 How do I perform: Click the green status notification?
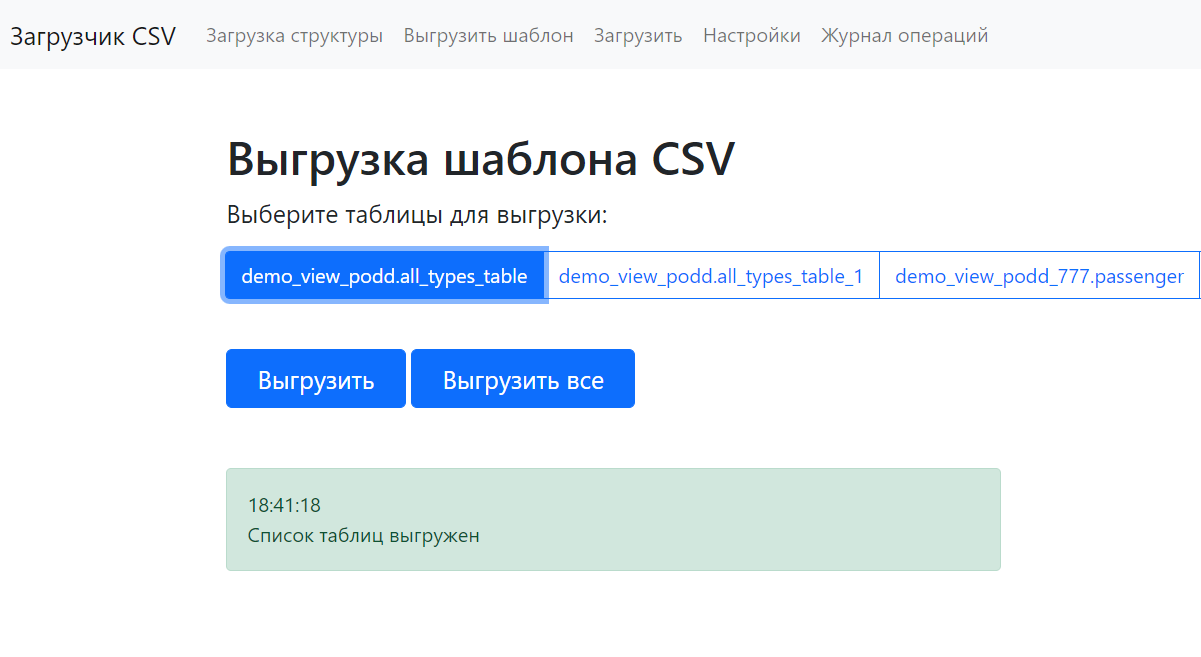click(613, 519)
